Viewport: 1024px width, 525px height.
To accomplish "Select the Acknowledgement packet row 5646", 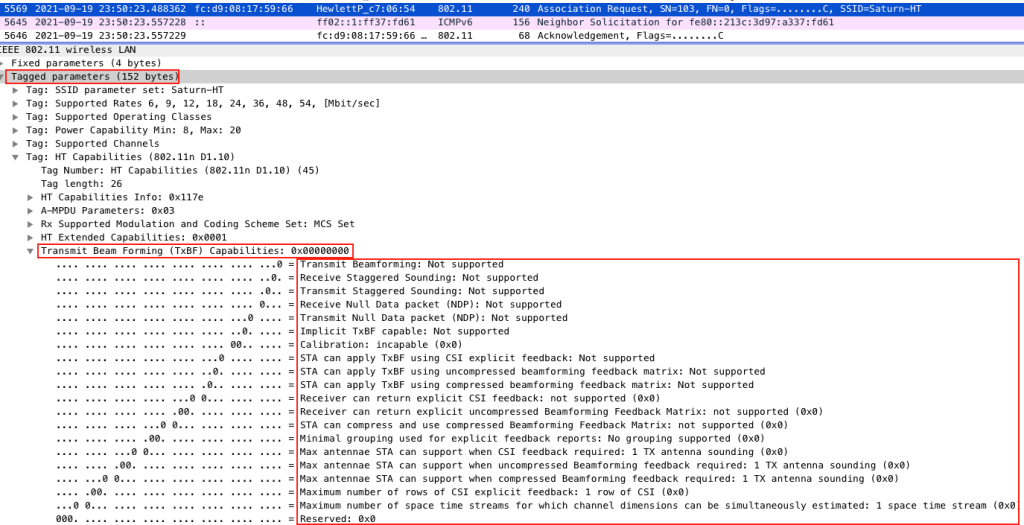I will (x=500, y=35).
